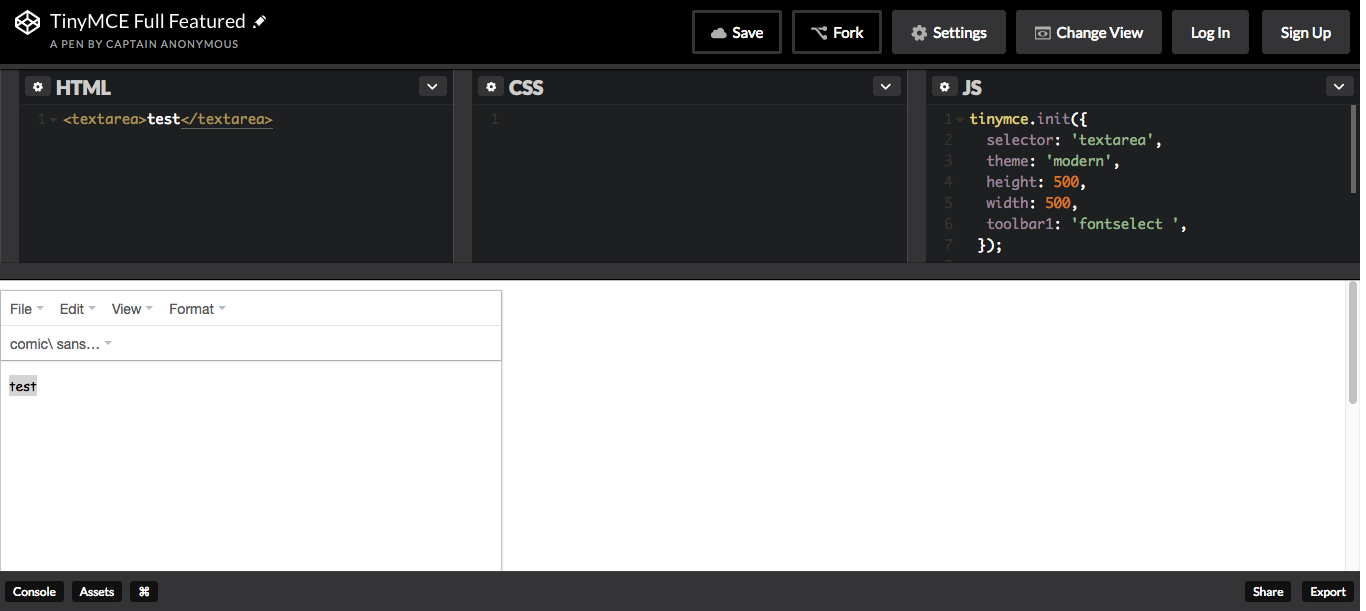Image resolution: width=1366 pixels, height=611 pixels.
Task: Open TinyMCE Format menu
Action: point(197,309)
